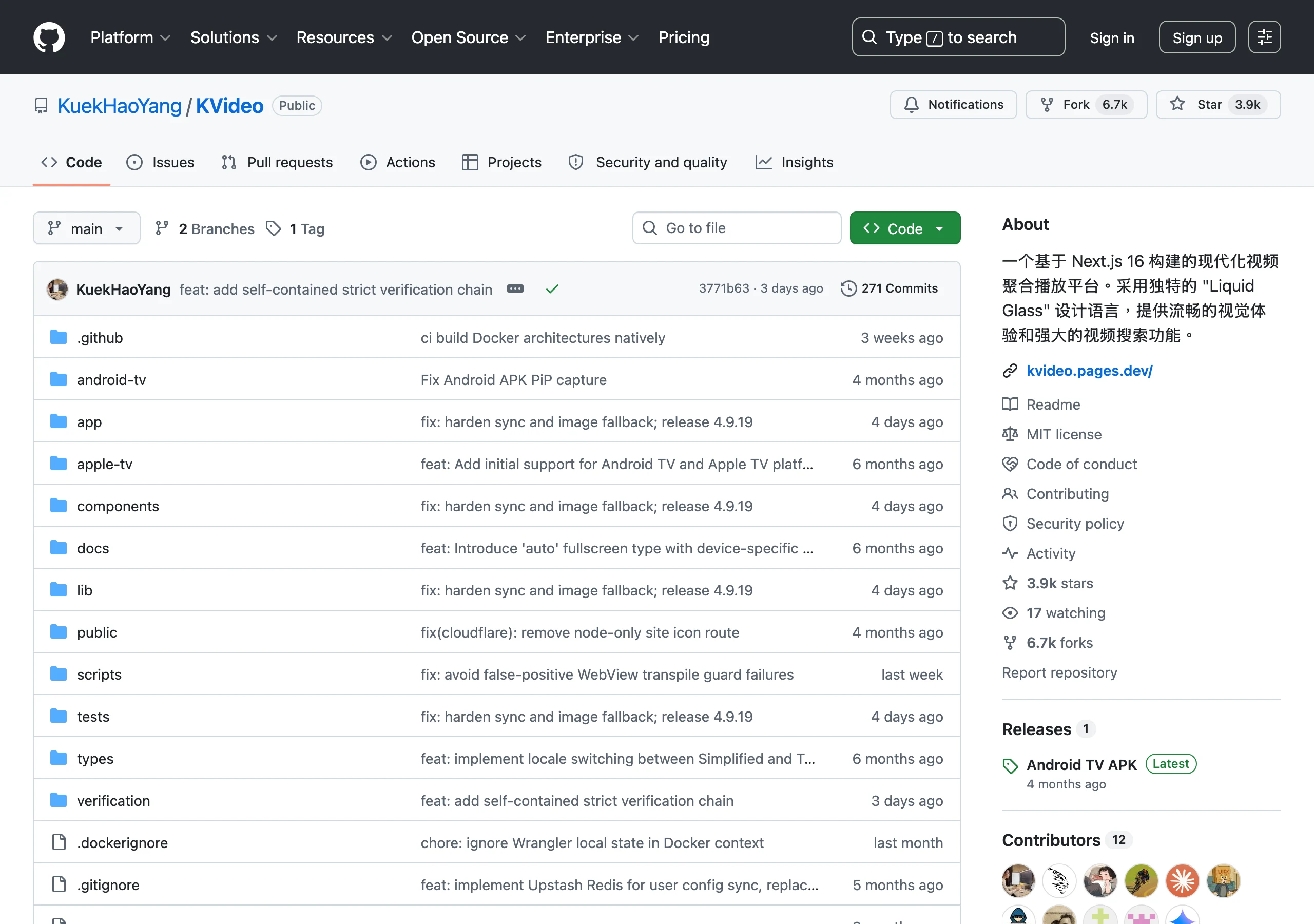View the 2 Branches list
This screenshot has height=924, width=1314.
(205, 228)
